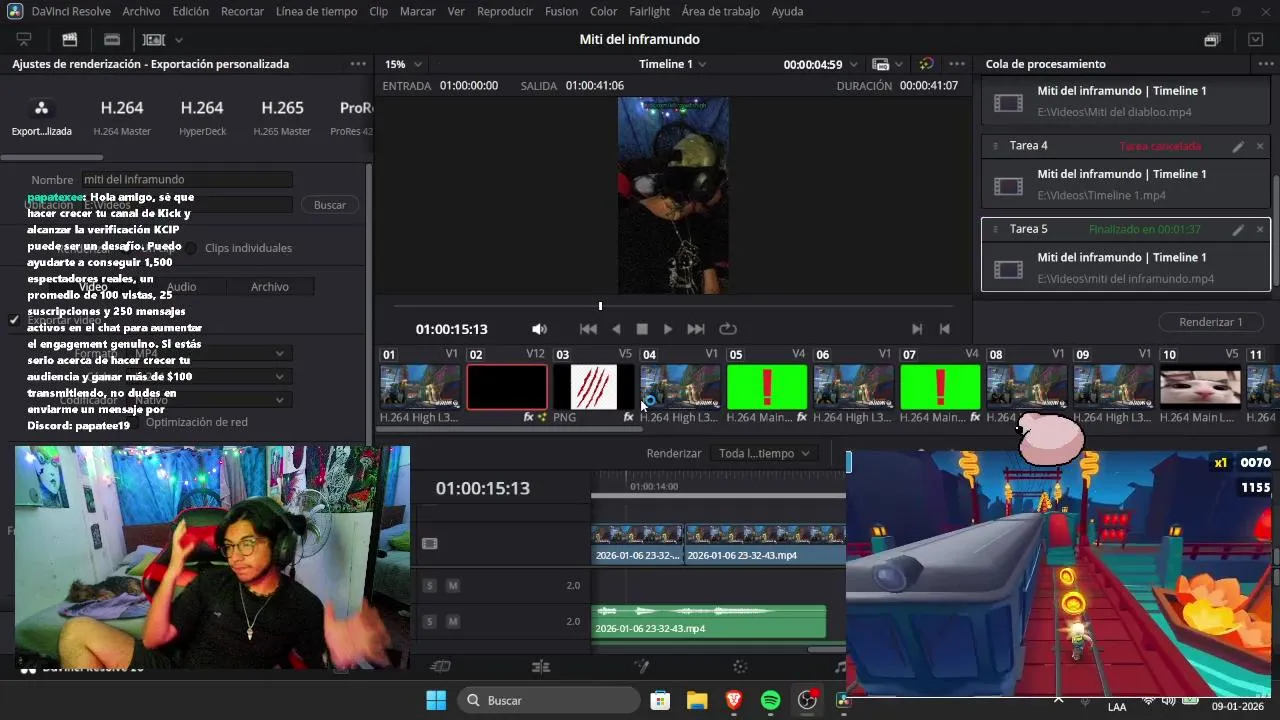Edit Tarea 4 with pencil icon
The height and width of the screenshot is (720, 1280).
point(1238,146)
